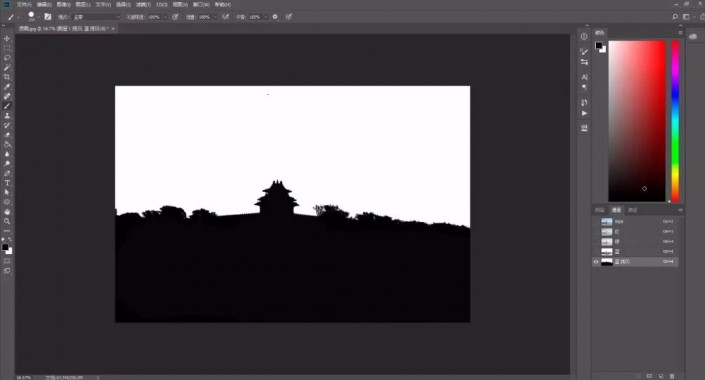Show the RGB channel visibility box

(x=596, y=222)
